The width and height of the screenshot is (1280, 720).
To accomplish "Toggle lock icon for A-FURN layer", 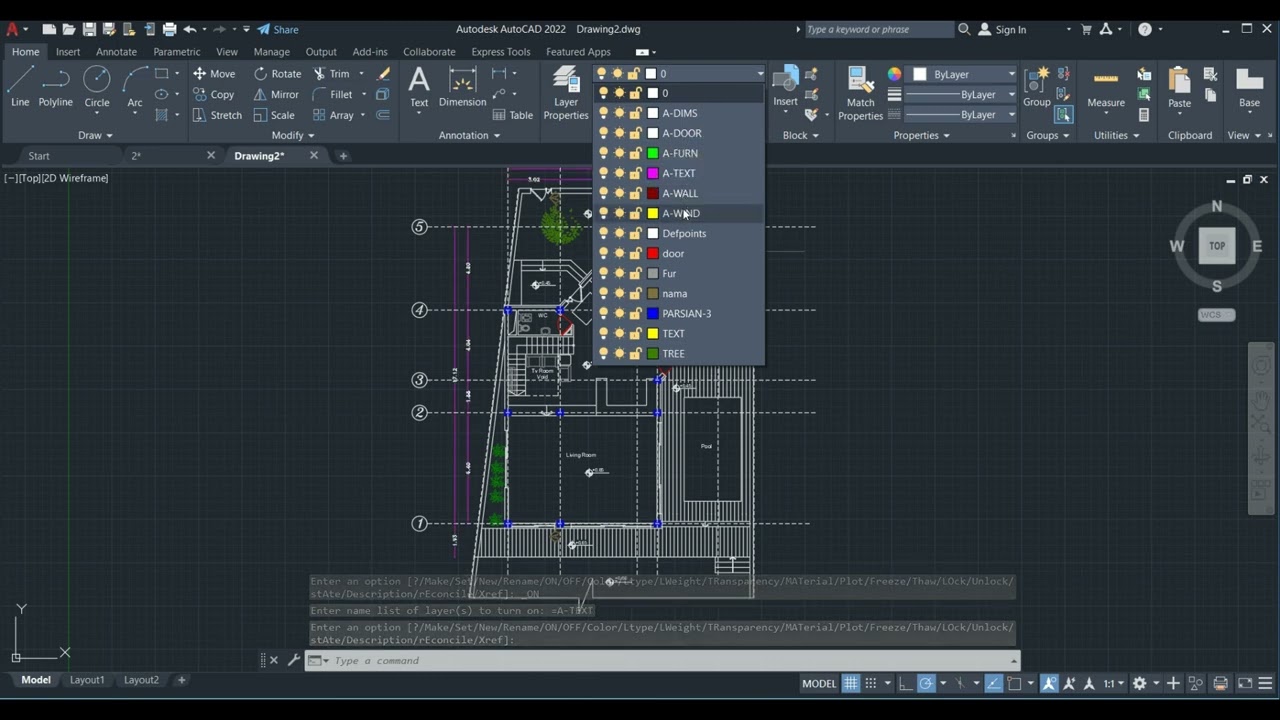I will [635, 153].
